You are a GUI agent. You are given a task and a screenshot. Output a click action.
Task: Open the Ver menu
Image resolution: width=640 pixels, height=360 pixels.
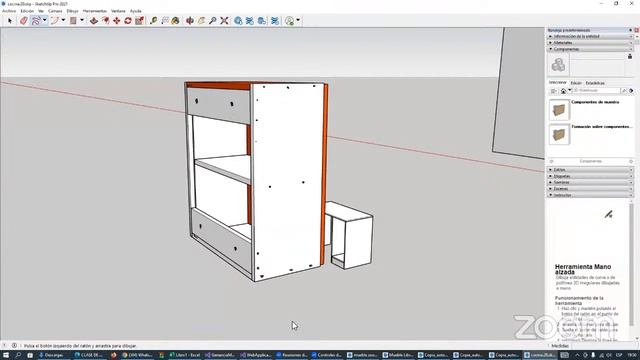point(41,11)
